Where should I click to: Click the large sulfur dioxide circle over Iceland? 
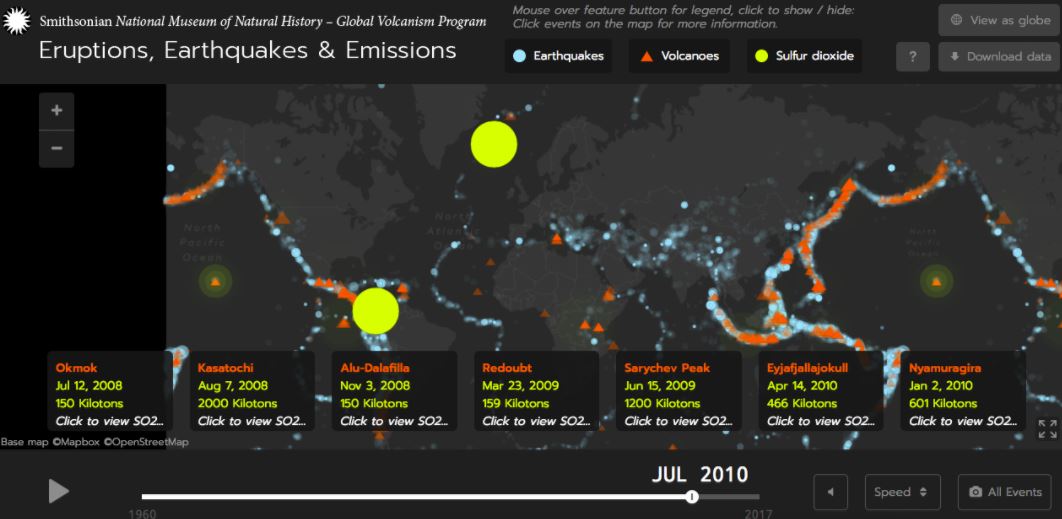point(493,144)
